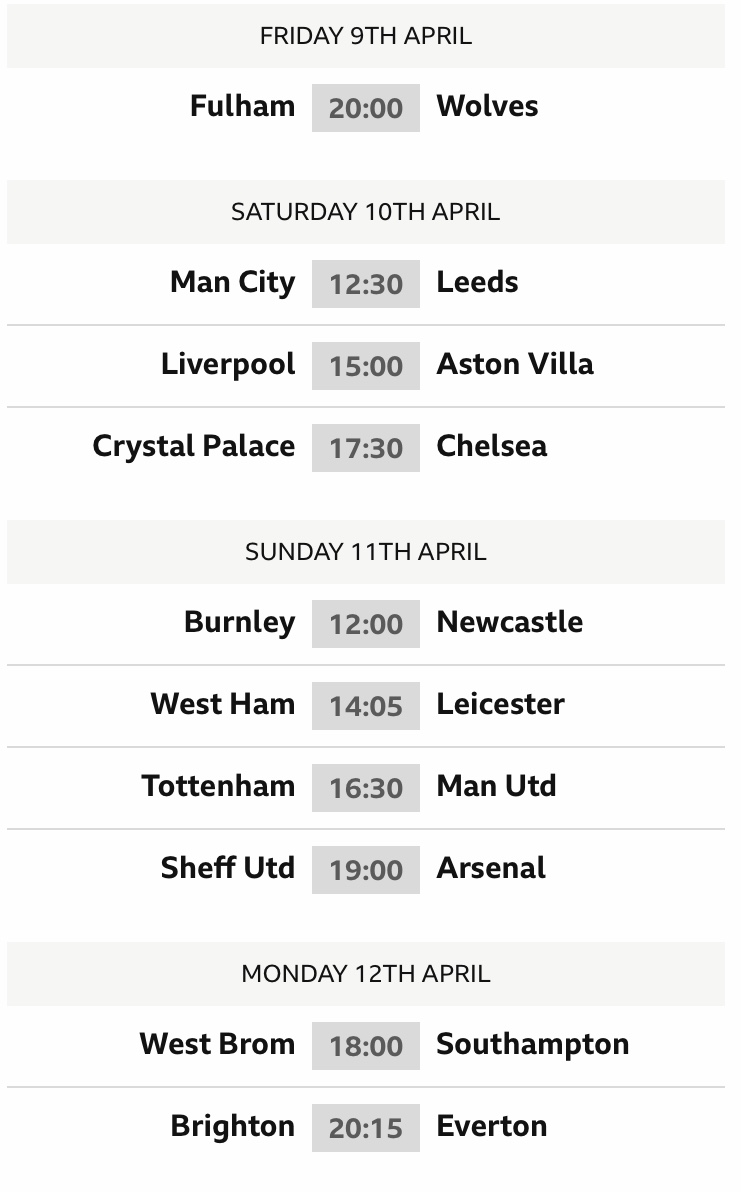741x1192 pixels.
Task: Open the Newcastle team link
Action: [x=510, y=622]
